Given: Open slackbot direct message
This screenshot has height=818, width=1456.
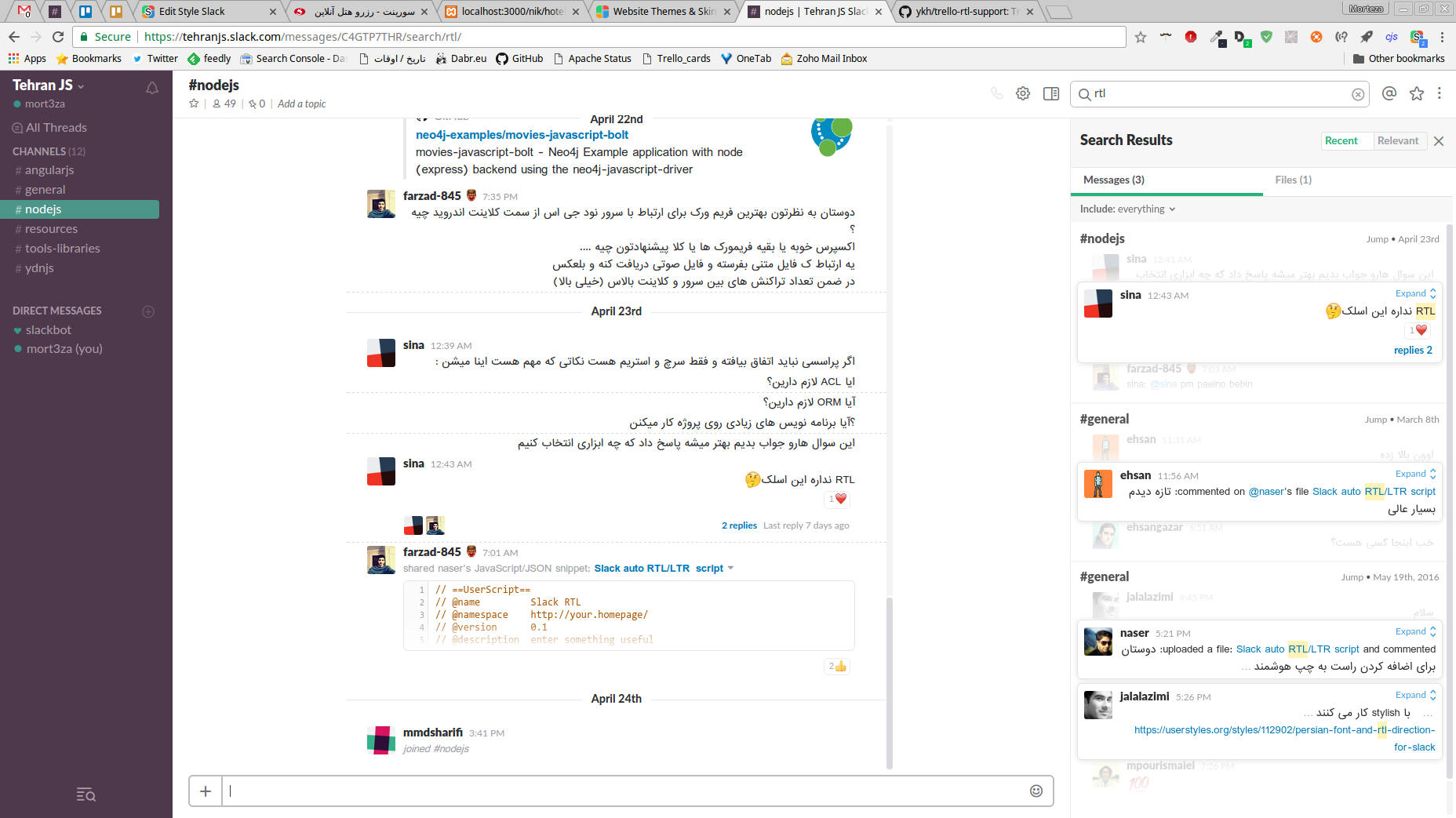Looking at the screenshot, I should [48, 329].
